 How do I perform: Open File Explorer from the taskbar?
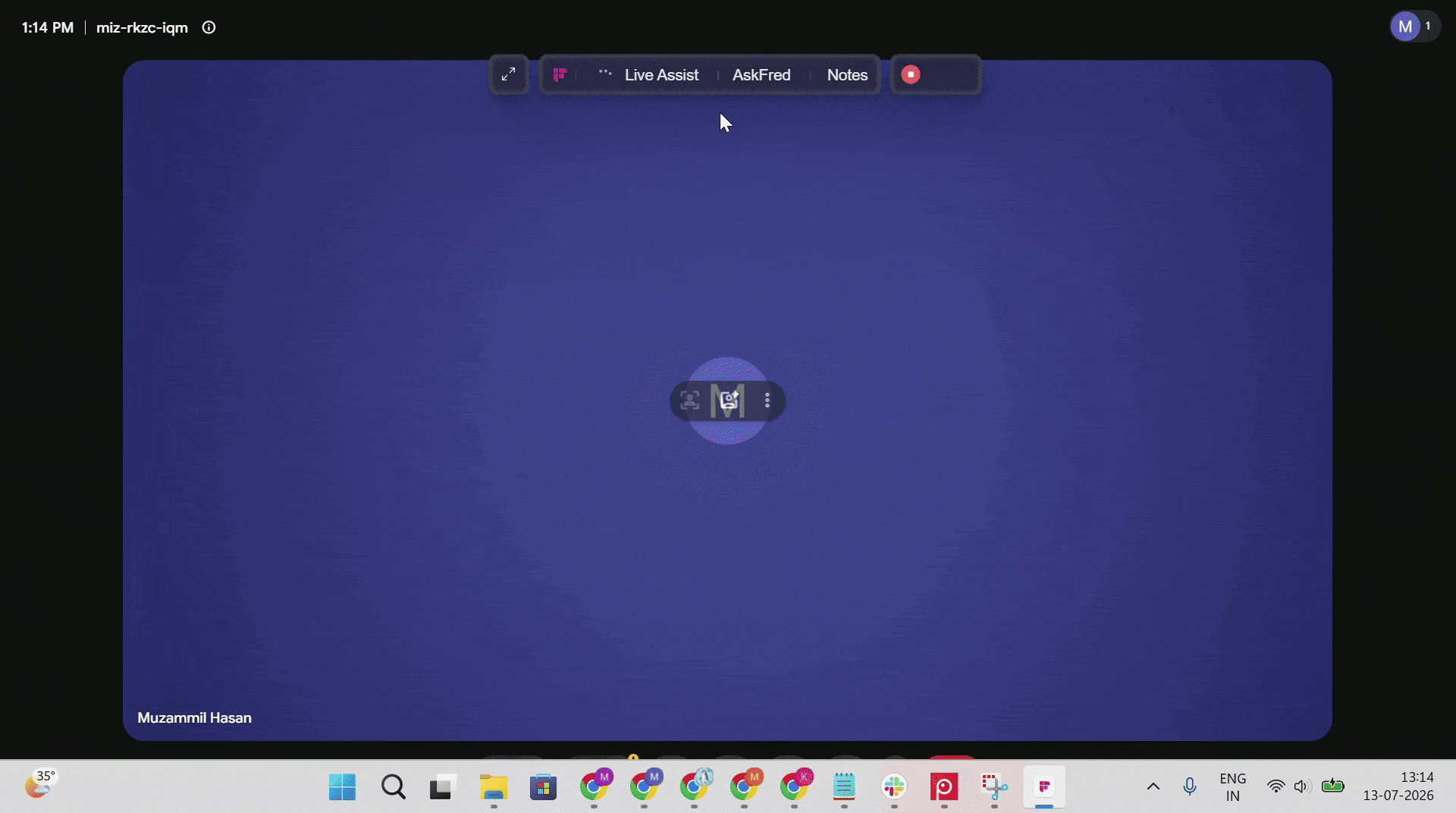pos(494,787)
